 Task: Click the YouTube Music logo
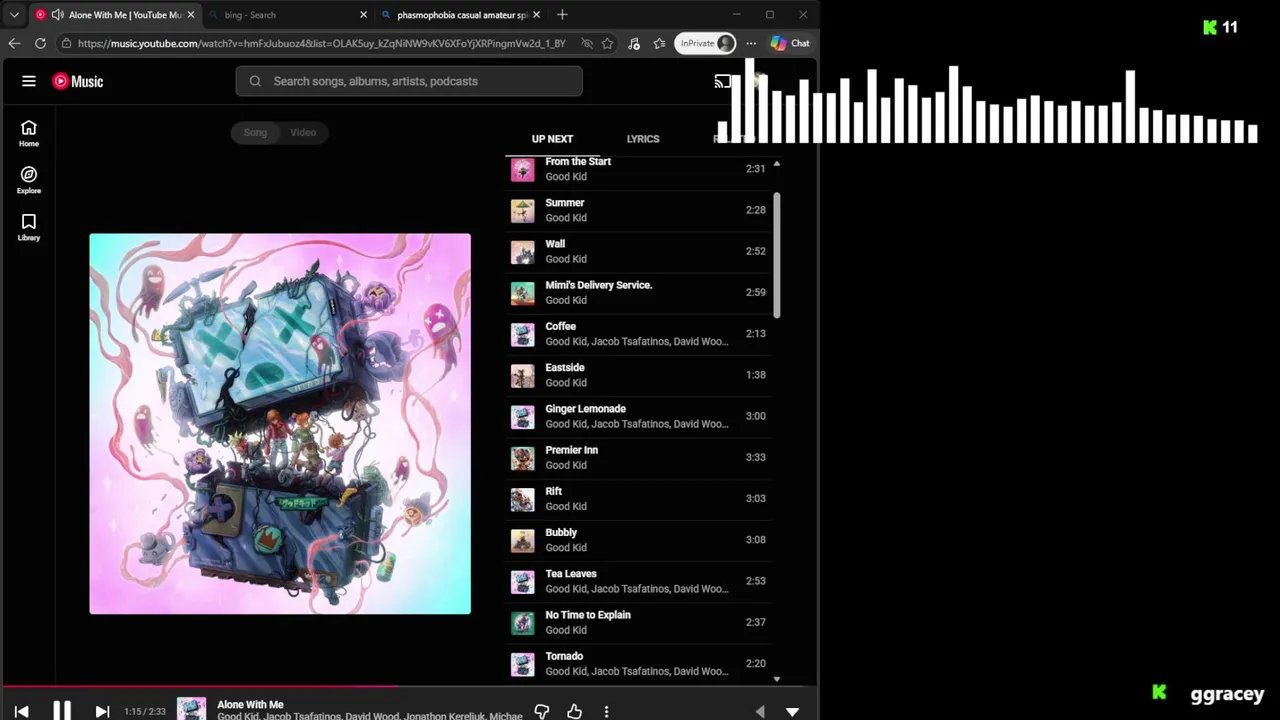click(x=78, y=81)
